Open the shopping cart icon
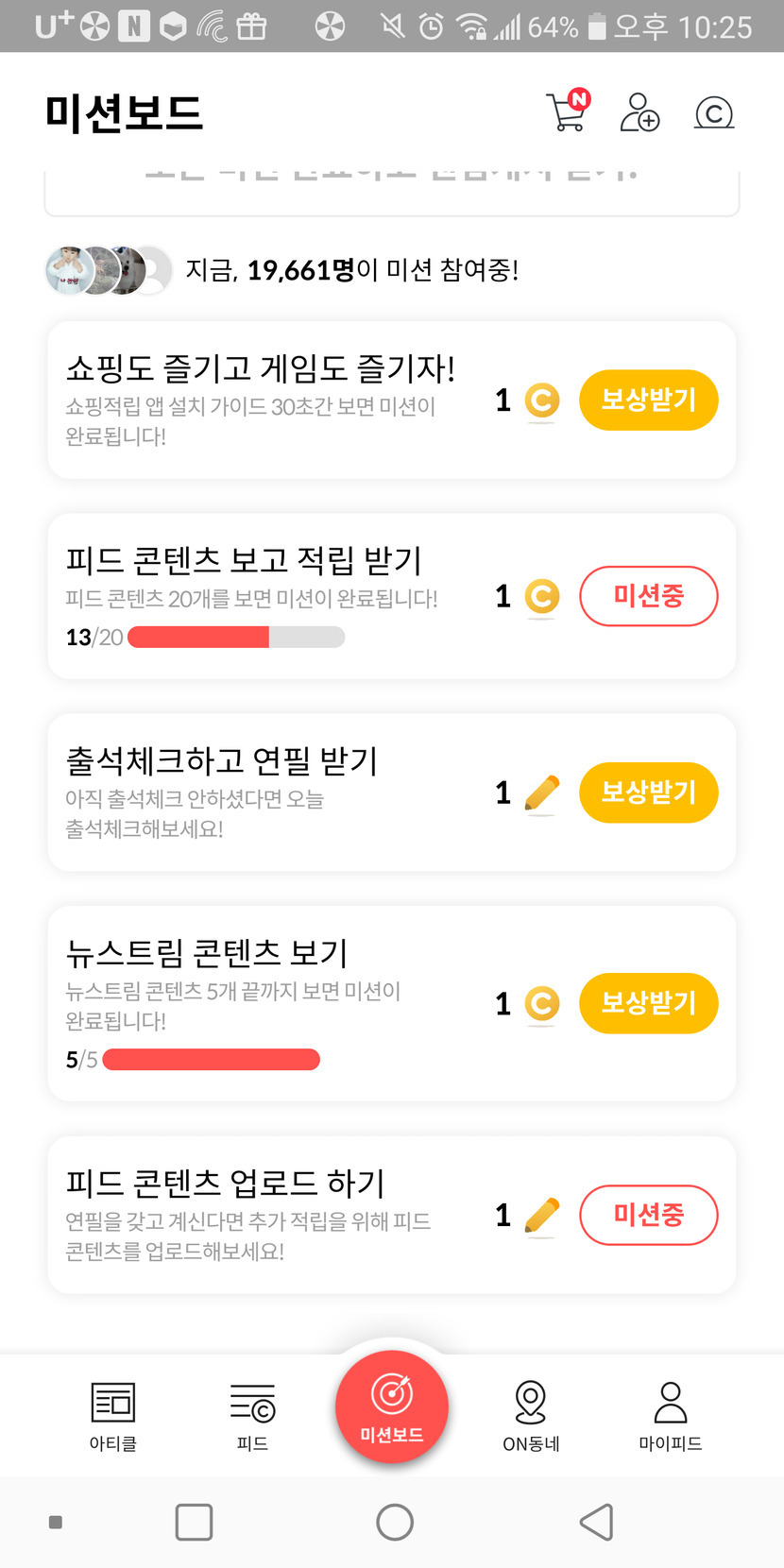Screen dimensions: 784x1568 (567, 112)
